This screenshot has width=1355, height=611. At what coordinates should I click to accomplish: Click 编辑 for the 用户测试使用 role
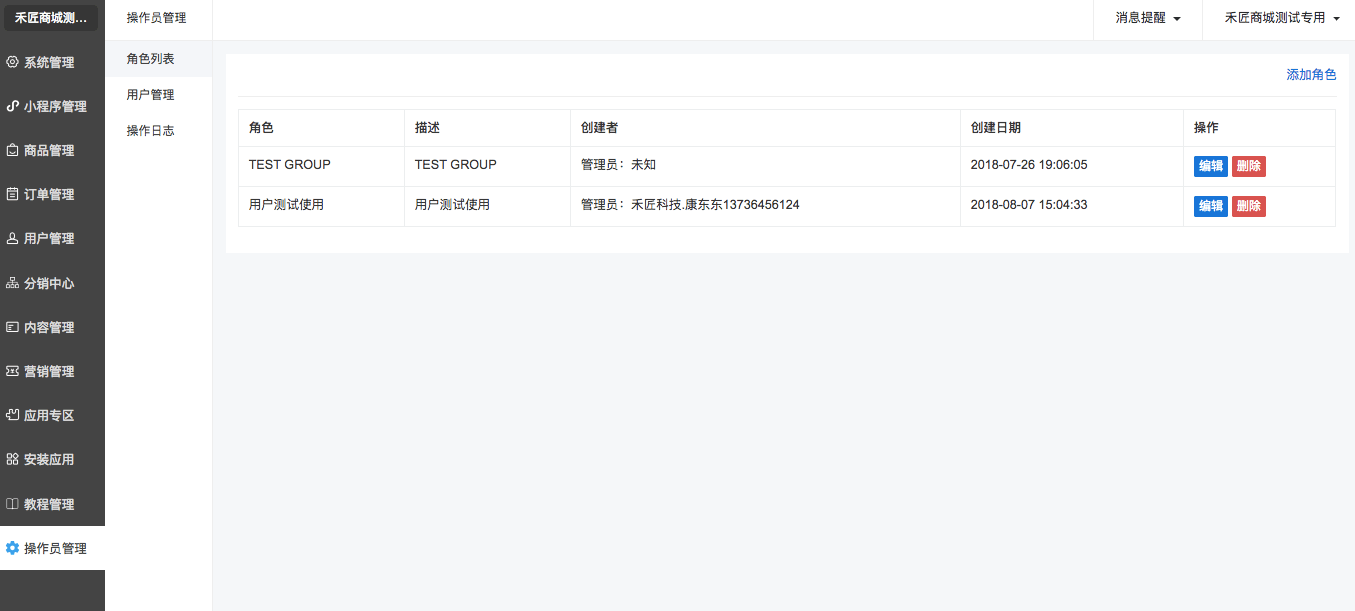tap(1210, 206)
